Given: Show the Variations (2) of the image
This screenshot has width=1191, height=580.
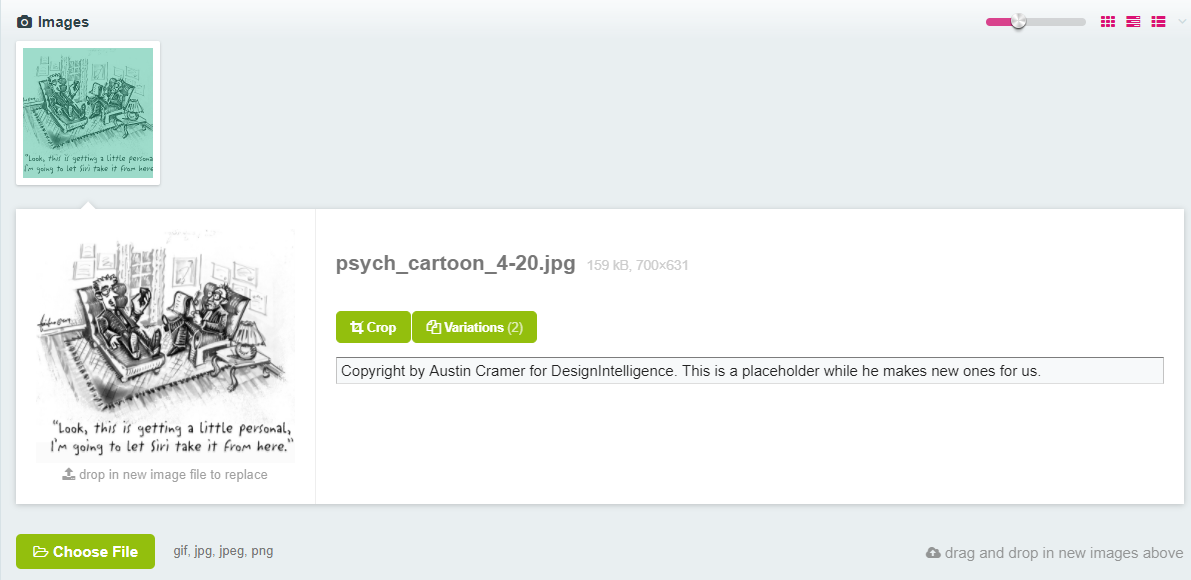Looking at the screenshot, I should coord(474,326).
